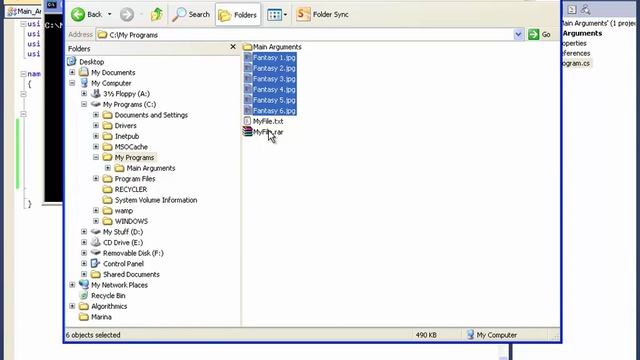Select the Algorithmics folder

pos(109,306)
